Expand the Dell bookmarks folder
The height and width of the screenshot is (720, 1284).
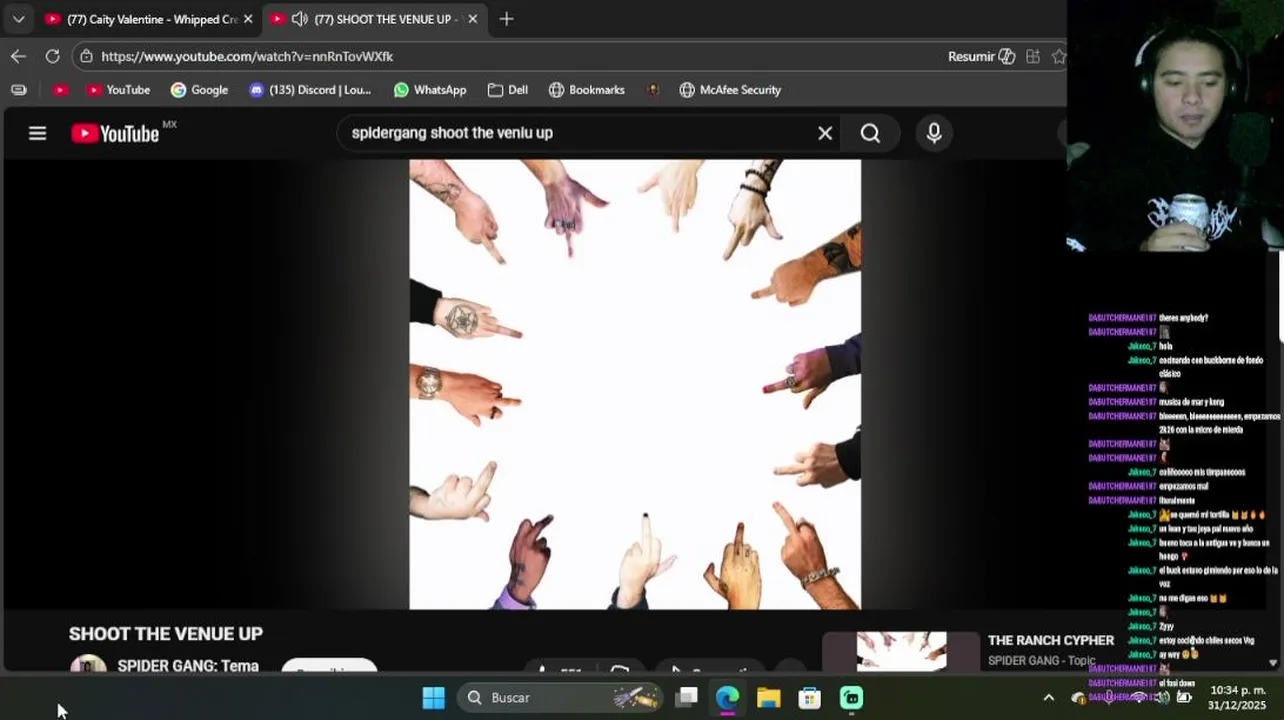click(x=508, y=90)
